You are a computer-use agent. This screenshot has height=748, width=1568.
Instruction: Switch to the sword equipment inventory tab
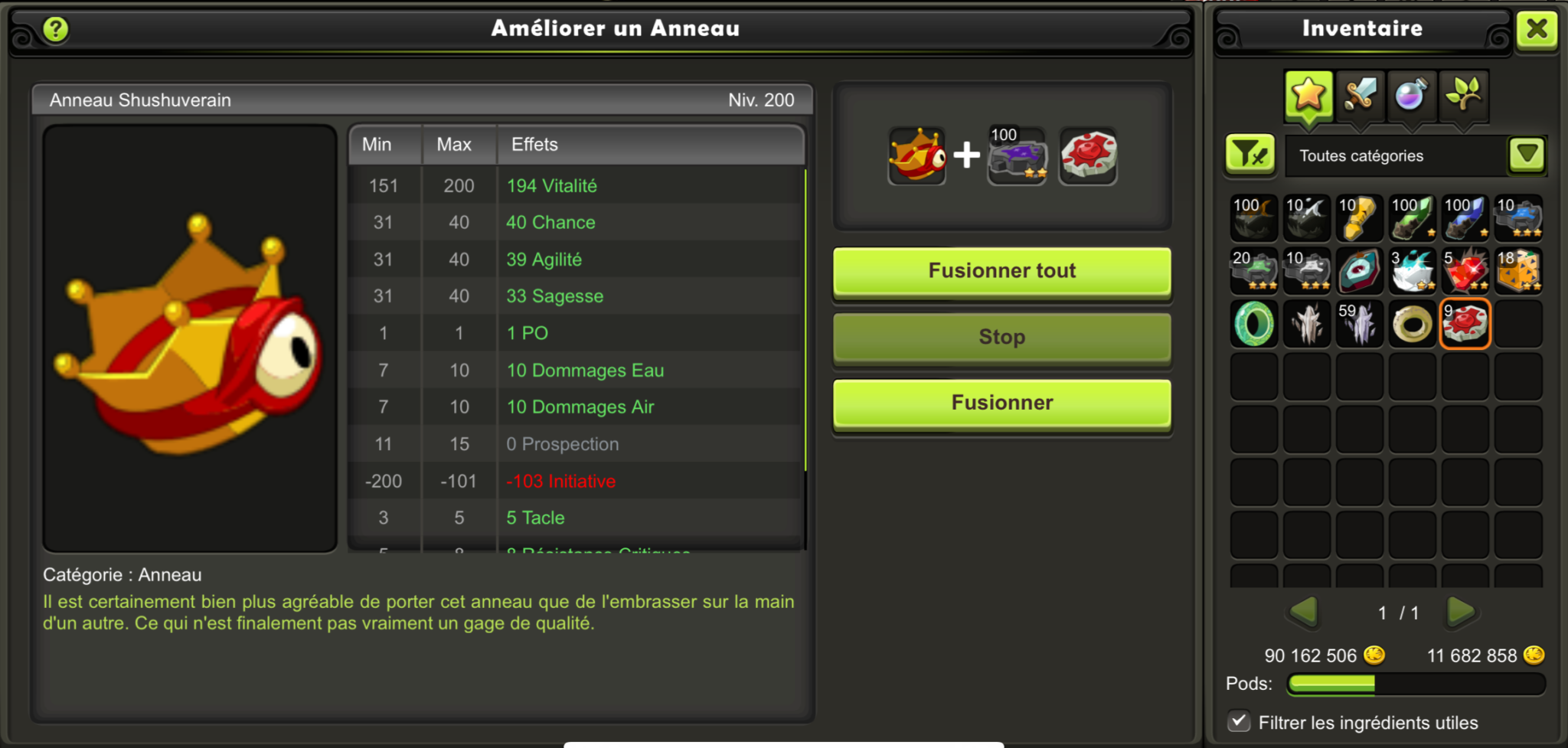(1361, 96)
